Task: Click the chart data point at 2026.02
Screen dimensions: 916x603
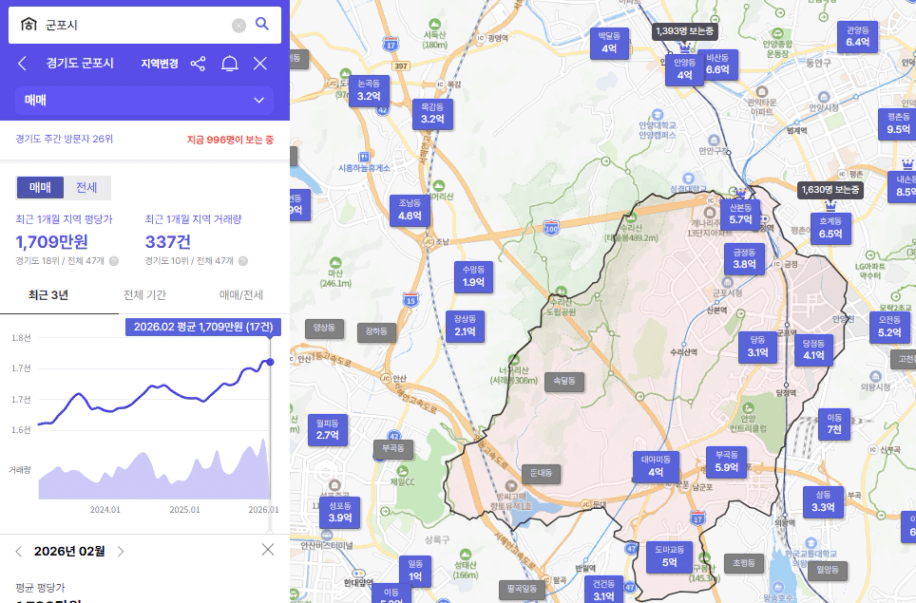Action: pos(270,361)
